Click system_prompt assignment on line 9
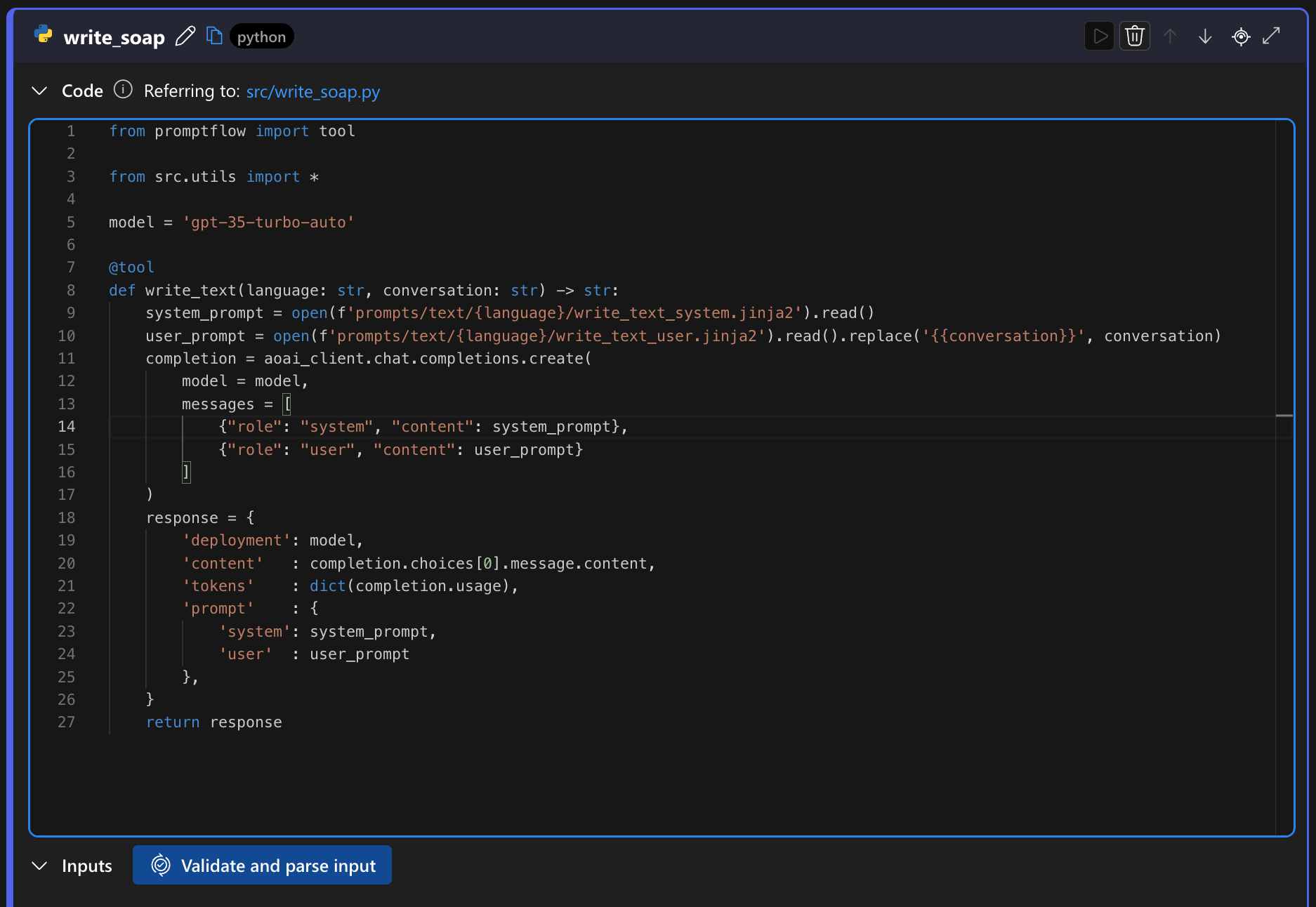 pyautogui.click(x=511, y=313)
